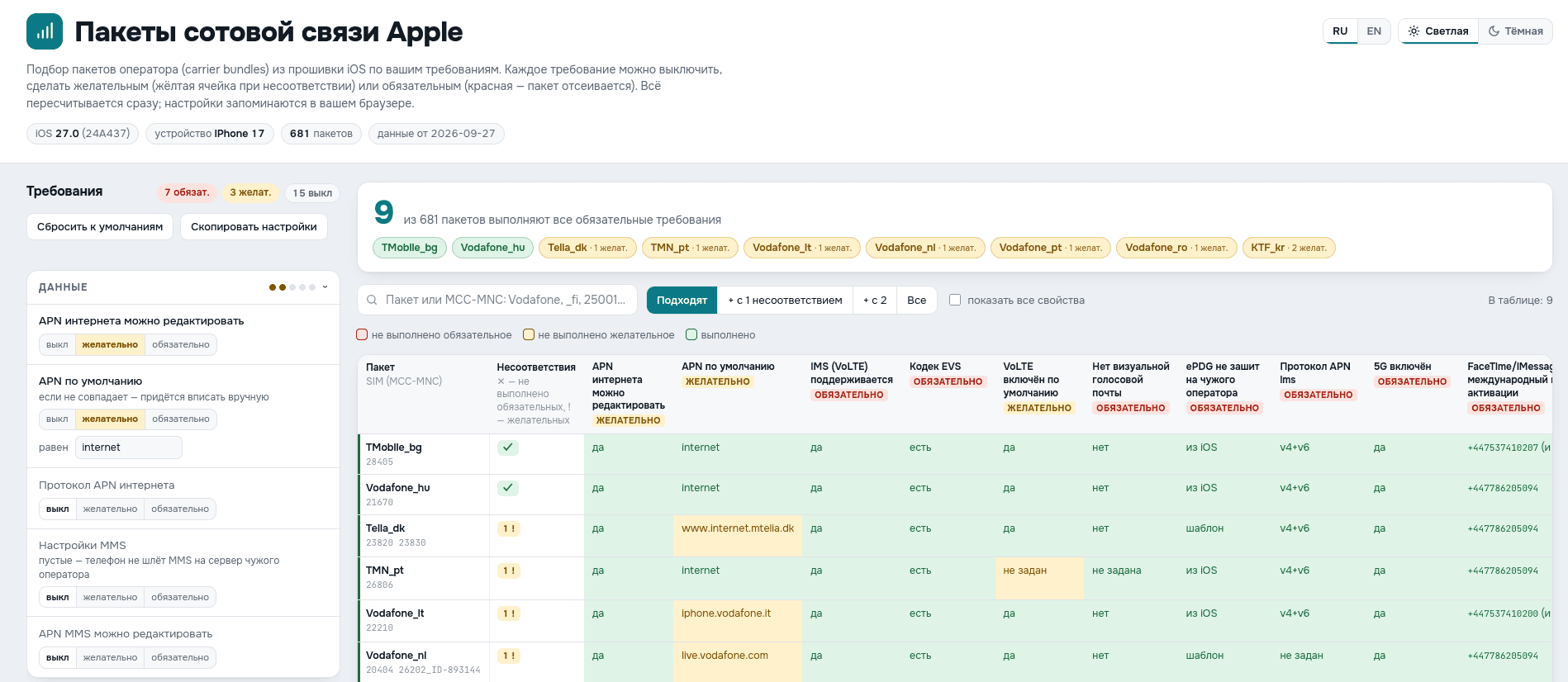Click the green checkmark in the Vodafone_hu row
The width and height of the screenshot is (1568, 682).
pyautogui.click(x=508, y=488)
